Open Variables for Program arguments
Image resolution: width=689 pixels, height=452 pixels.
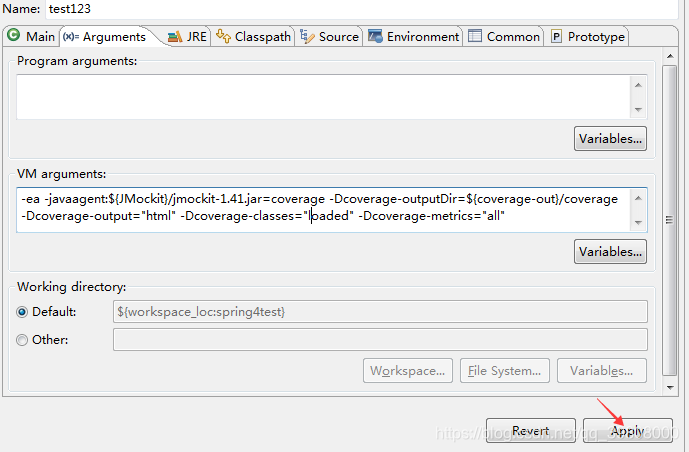coord(610,139)
